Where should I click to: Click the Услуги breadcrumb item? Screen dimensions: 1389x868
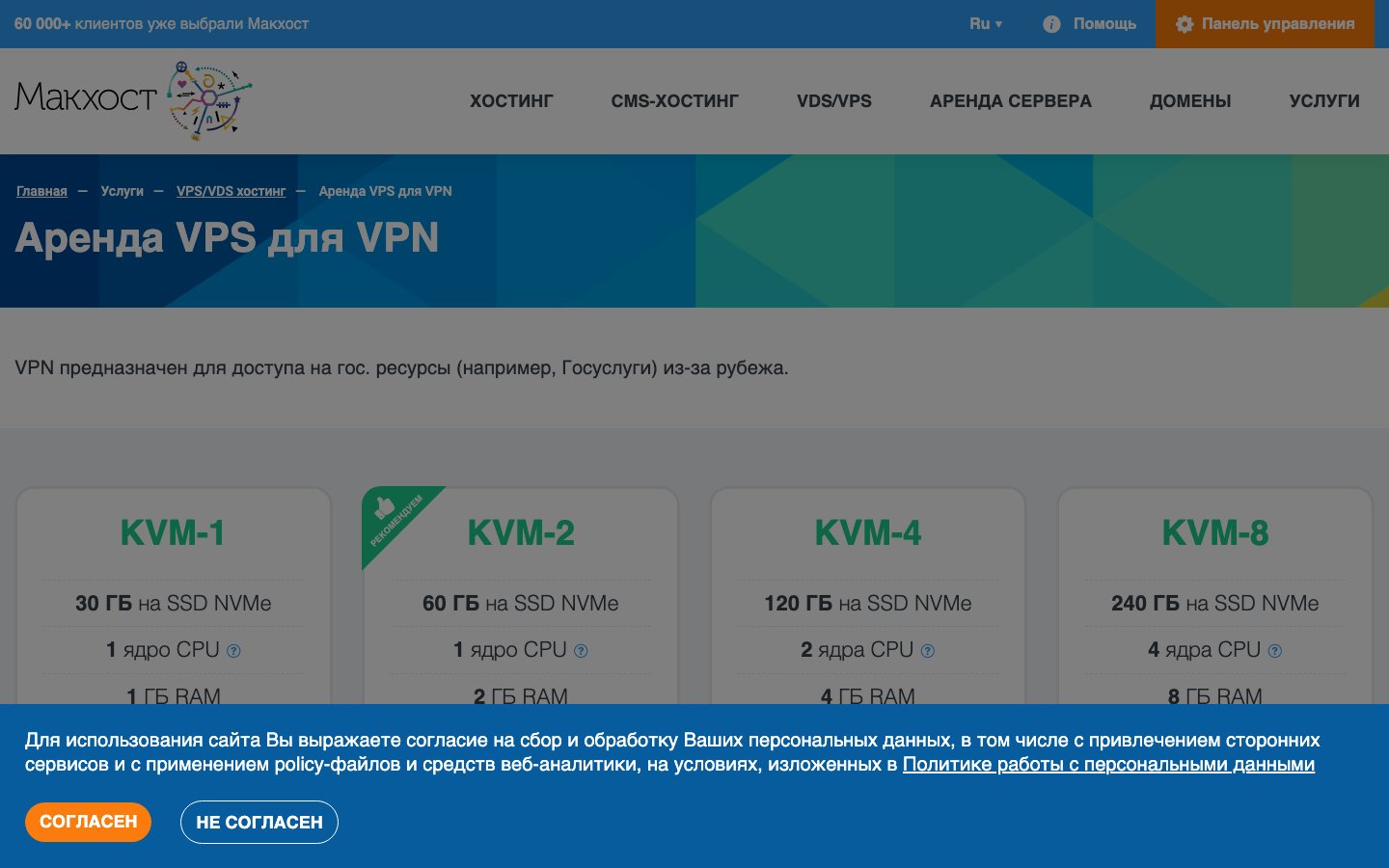coord(123,191)
